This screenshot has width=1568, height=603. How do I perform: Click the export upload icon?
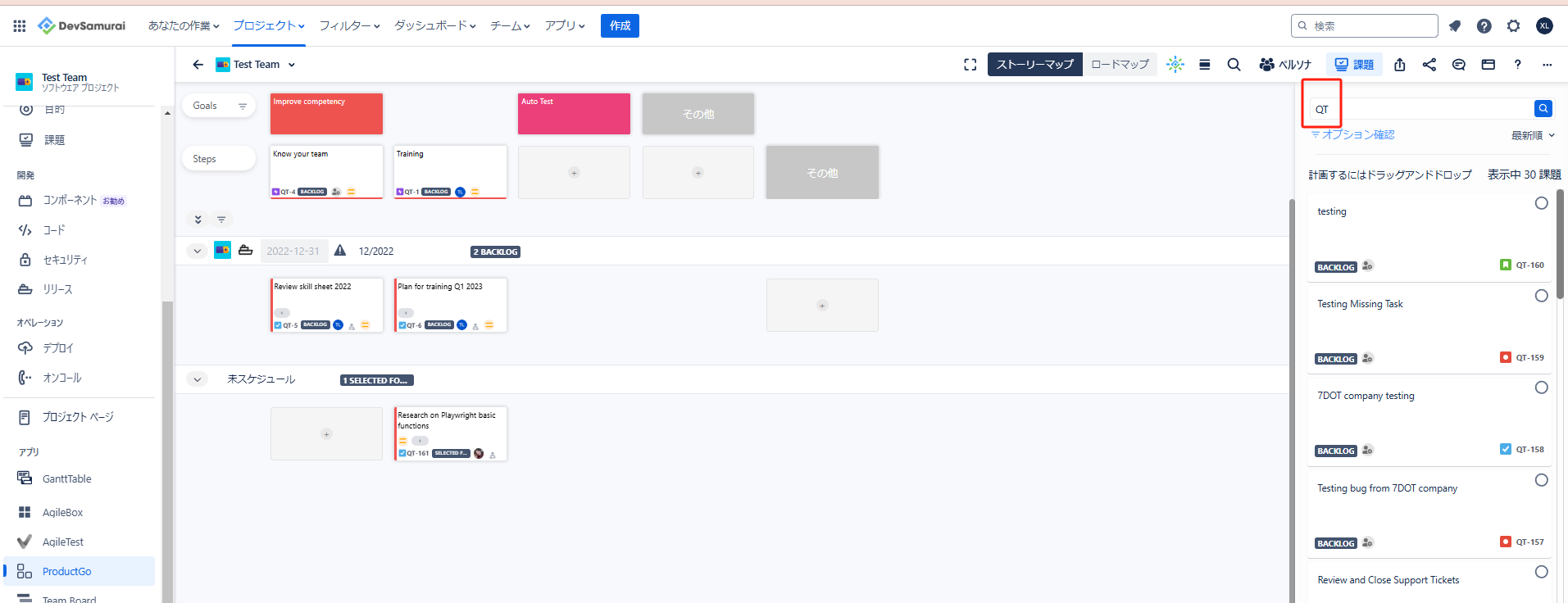(1399, 65)
